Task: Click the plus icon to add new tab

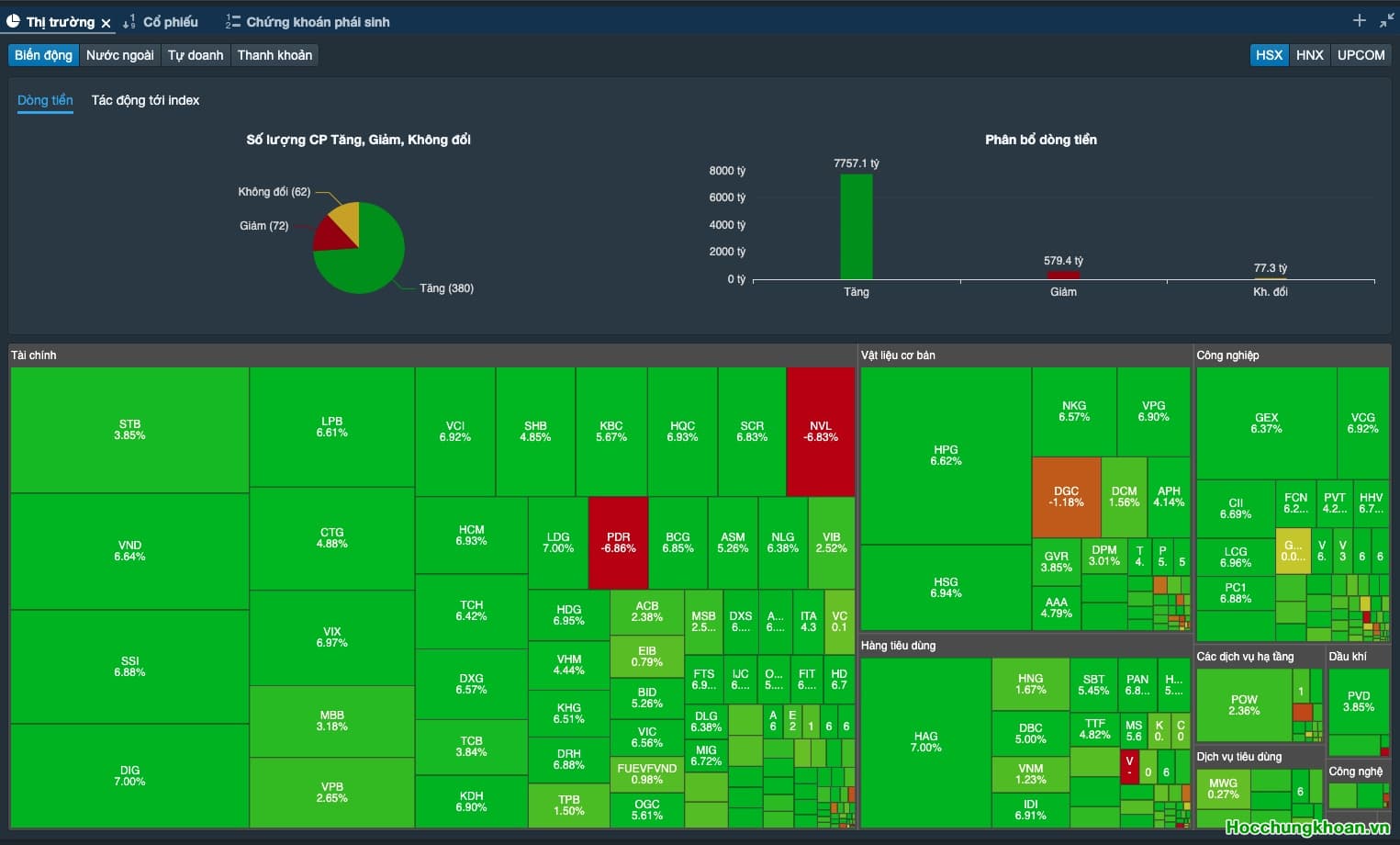Action: (1361, 19)
